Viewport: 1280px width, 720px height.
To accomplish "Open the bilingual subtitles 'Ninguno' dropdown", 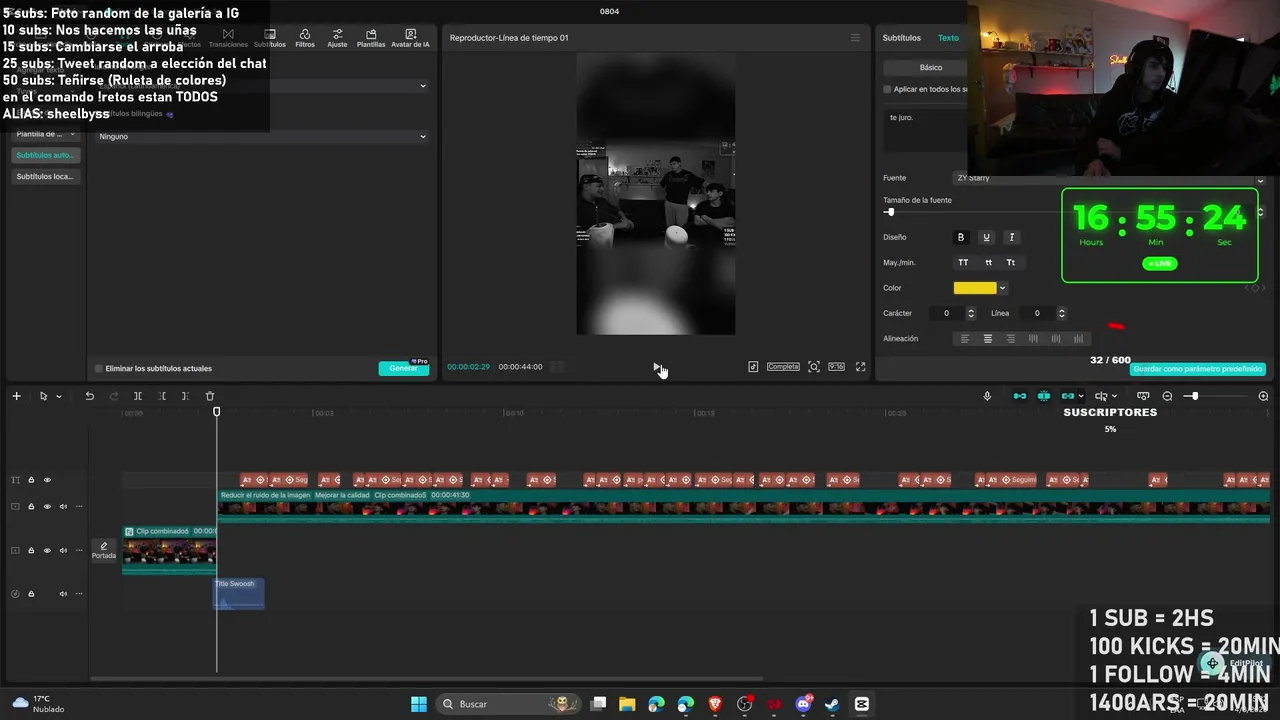I will pos(262,136).
